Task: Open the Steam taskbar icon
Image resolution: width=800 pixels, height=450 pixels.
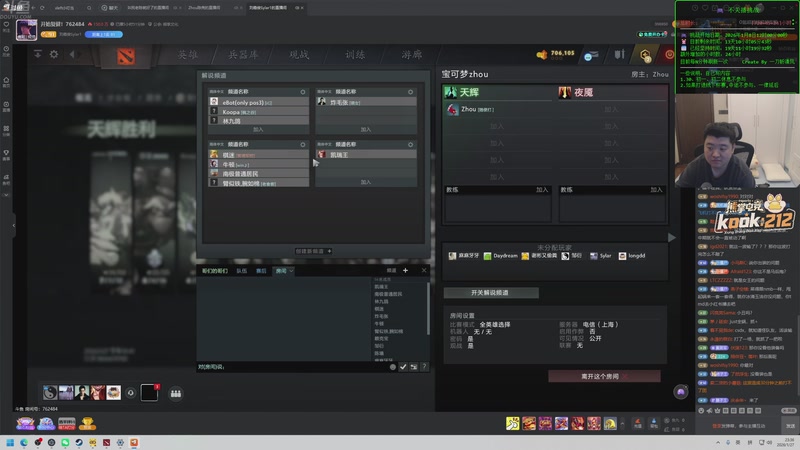Action: pyautogui.click(x=79, y=442)
